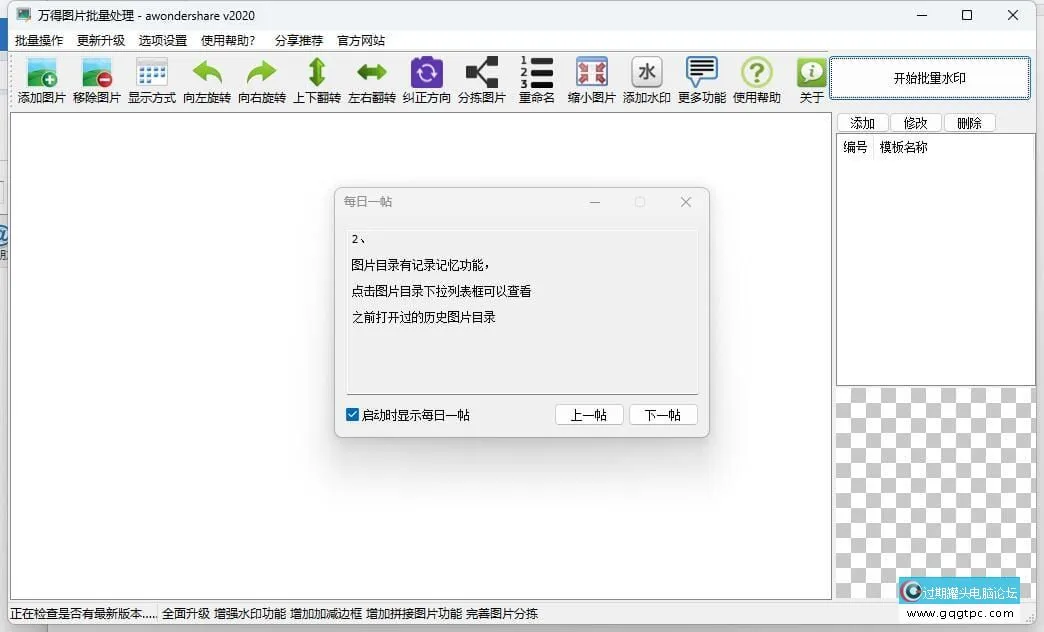Image resolution: width=1044 pixels, height=632 pixels.
Task: Open the 分拣图片 (Sort Images) tool
Action: click(482, 80)
